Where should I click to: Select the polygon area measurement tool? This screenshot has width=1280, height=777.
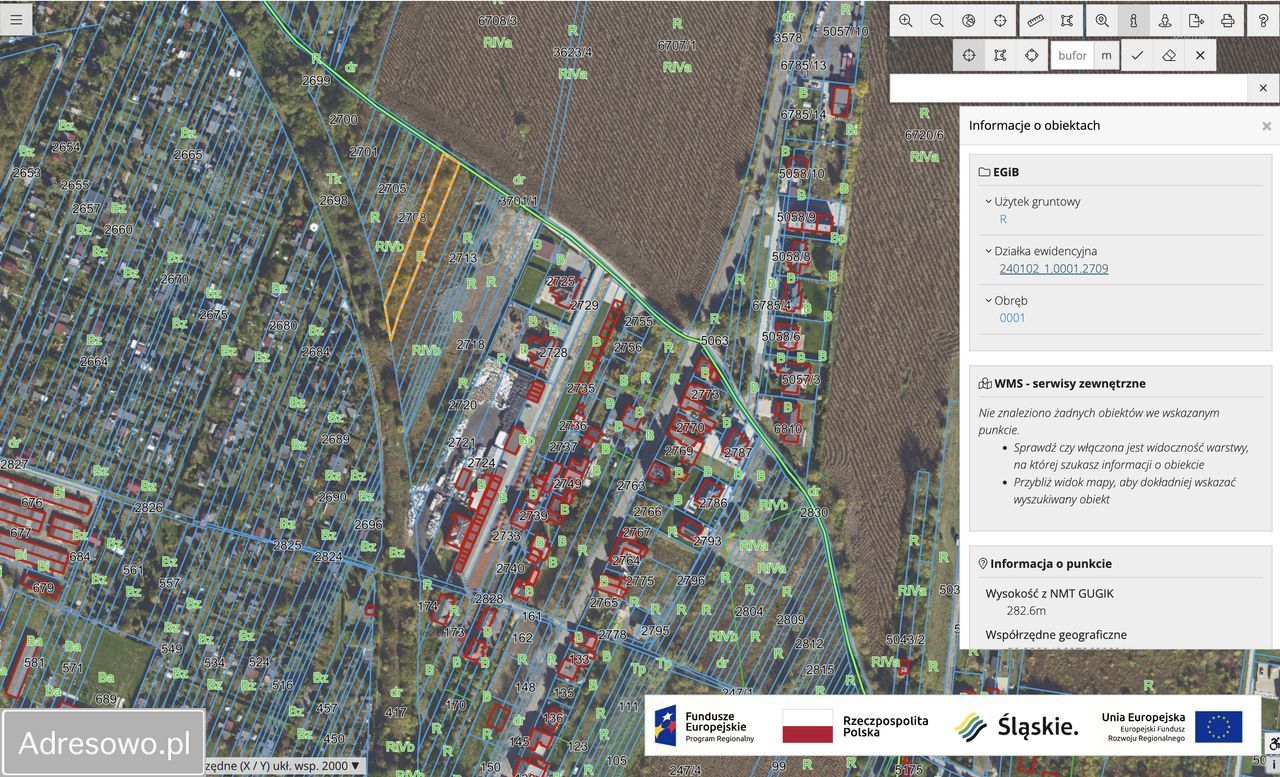coord(1067,20)
